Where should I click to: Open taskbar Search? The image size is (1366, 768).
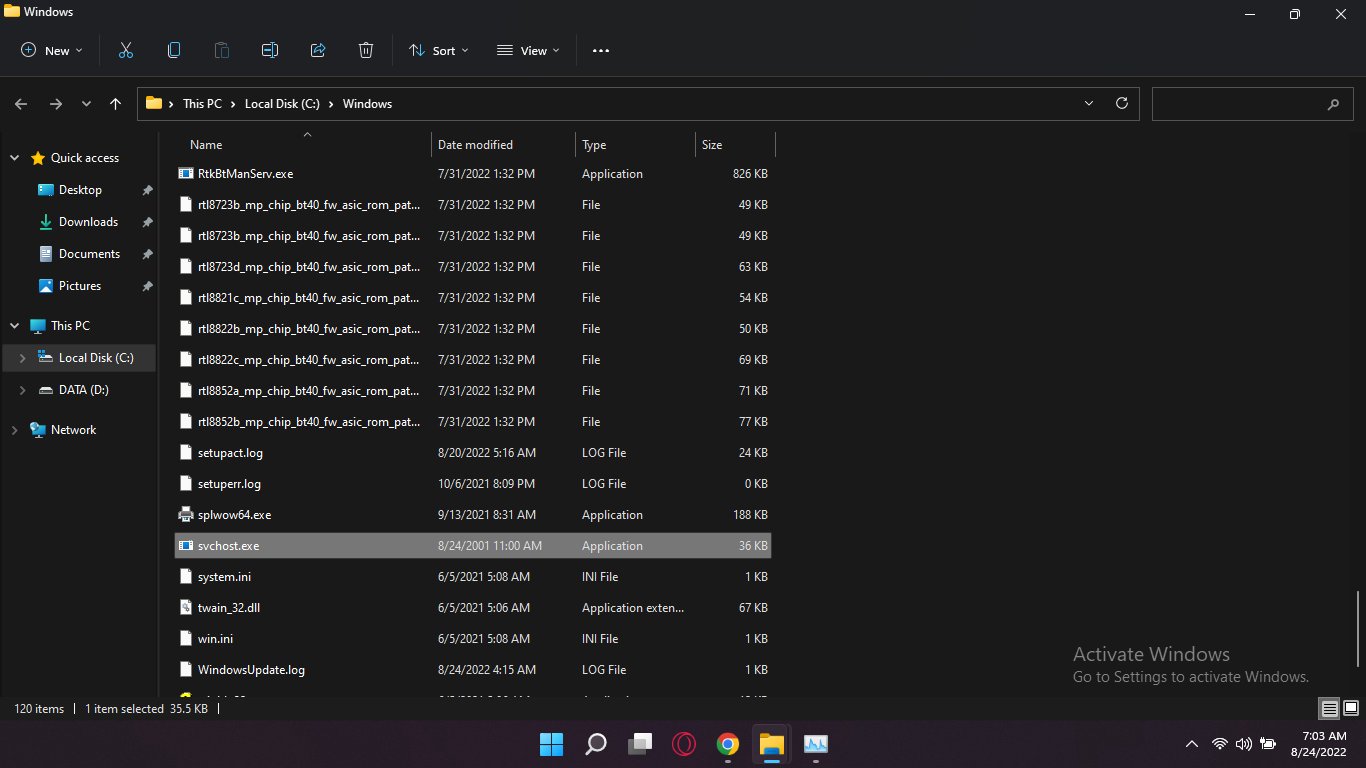click(596, 744)
